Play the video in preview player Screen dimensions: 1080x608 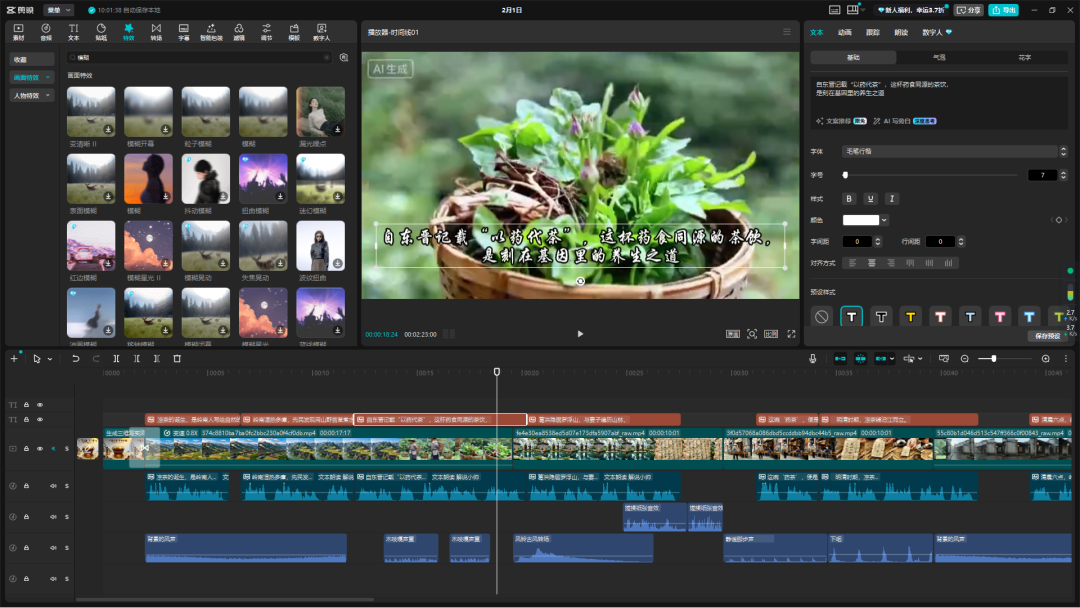581,334
